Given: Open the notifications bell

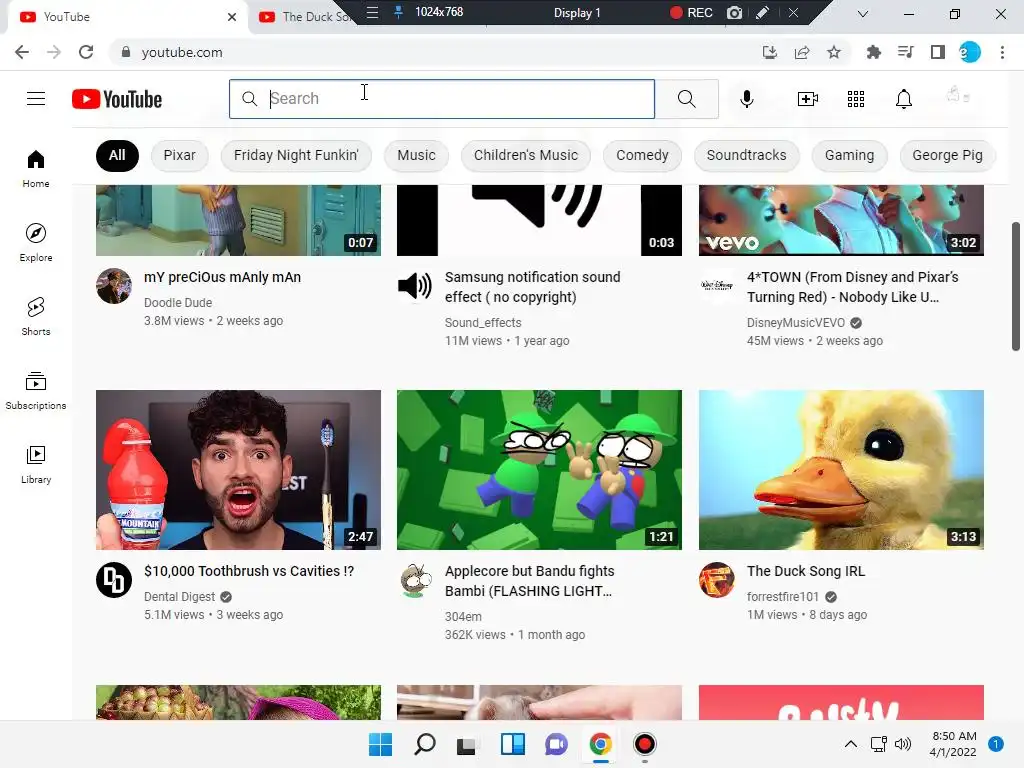Looking at the screenshot, I should [x=904, y=99].
